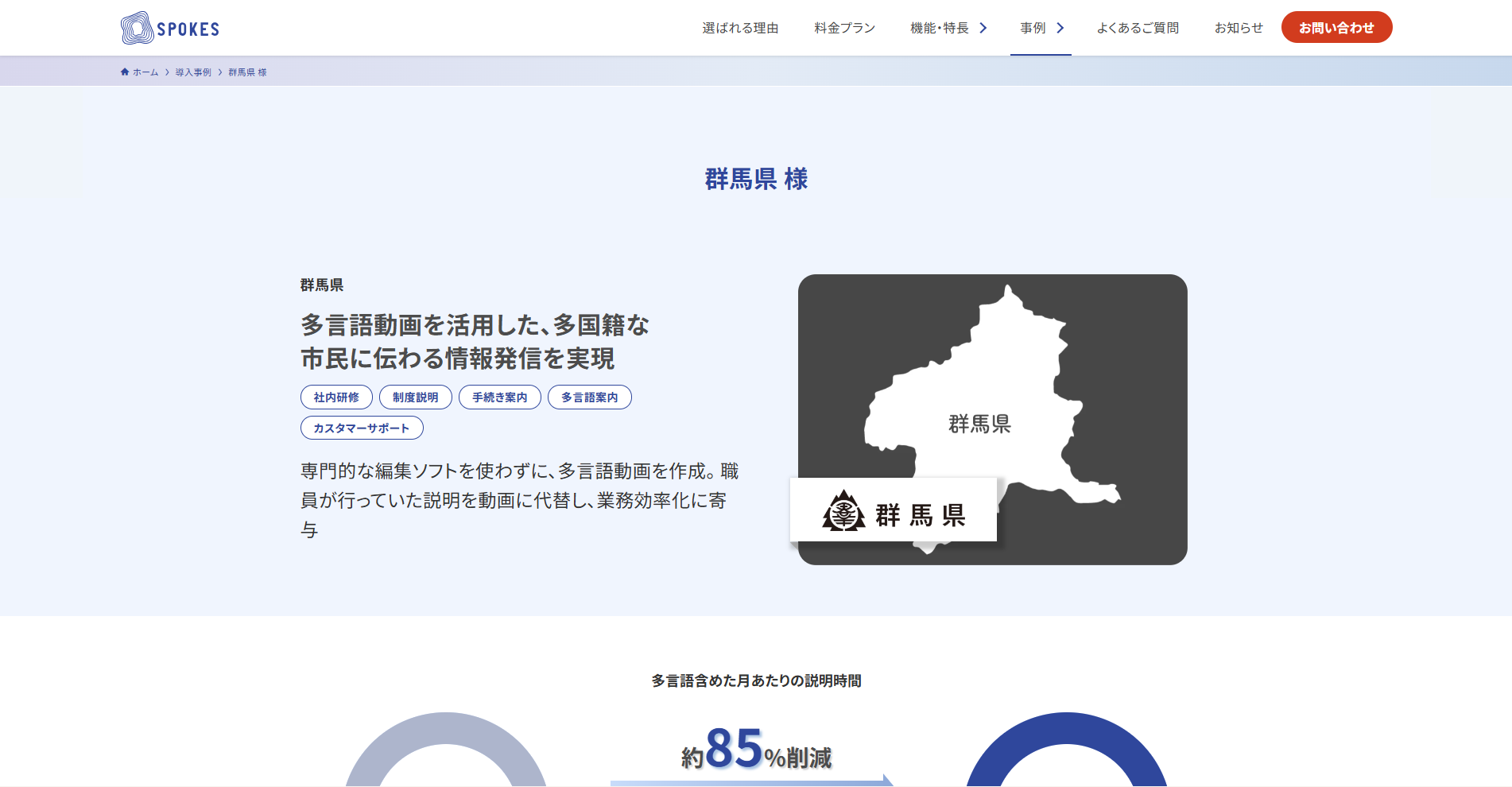Click the SPOKES logo icon
The height and width of the screenshot is (787, 1512).
[137, 29]
